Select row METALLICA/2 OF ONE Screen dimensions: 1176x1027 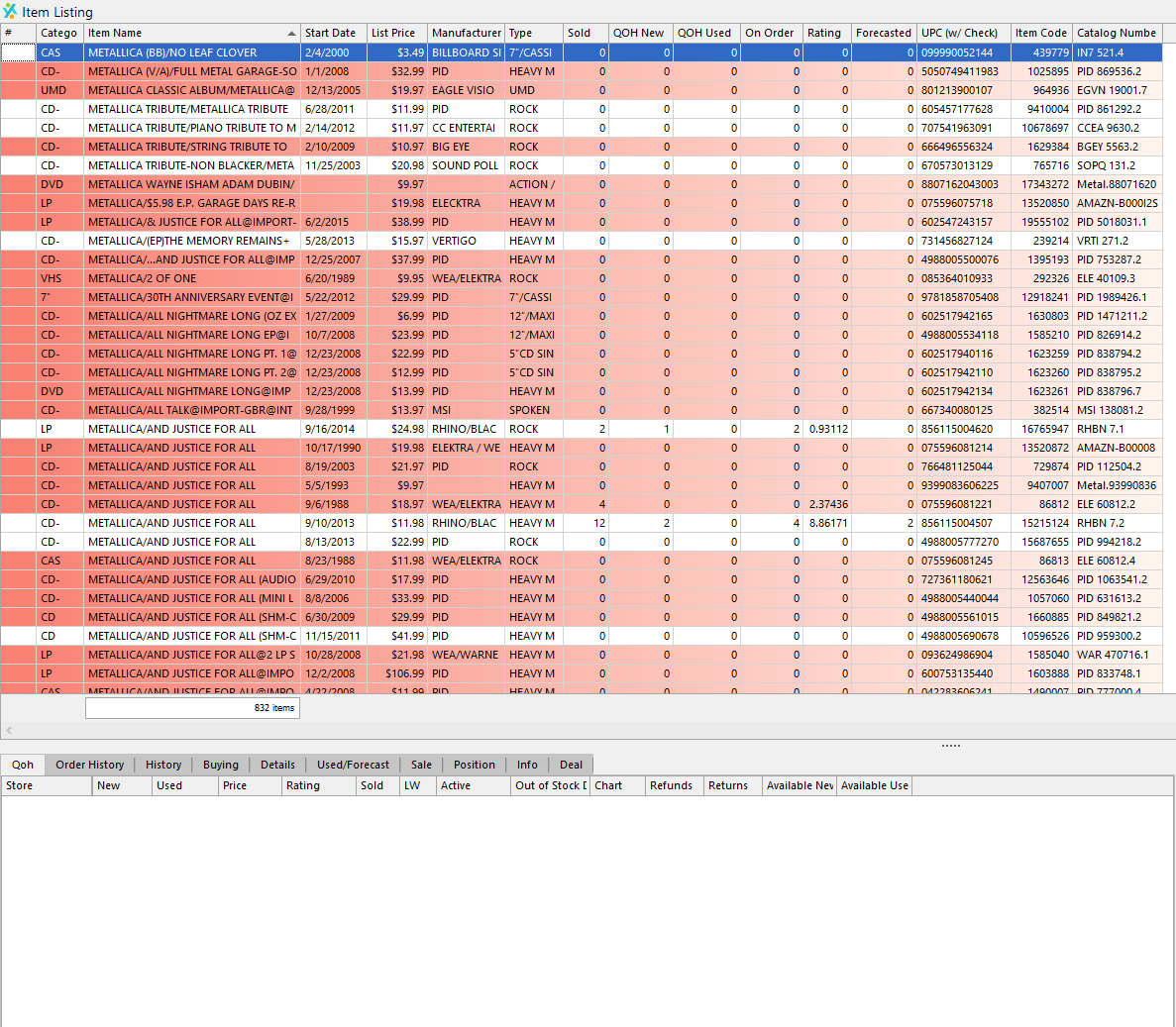tap(582, 278)
